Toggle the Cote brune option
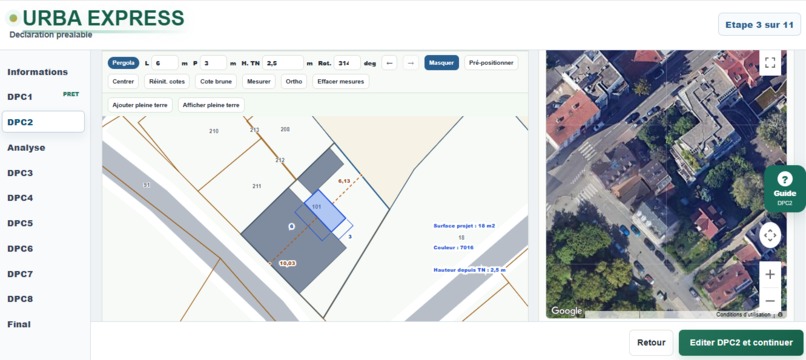 [x=216, y=81]
